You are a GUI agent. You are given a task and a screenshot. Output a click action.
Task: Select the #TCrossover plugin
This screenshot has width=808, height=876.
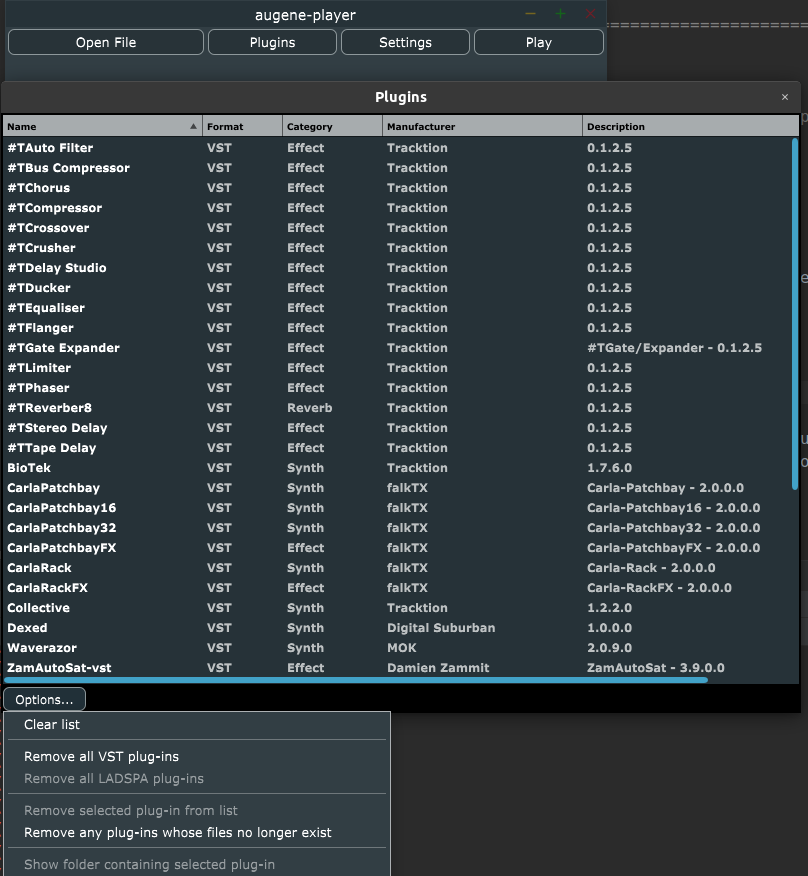click(398, 228)
